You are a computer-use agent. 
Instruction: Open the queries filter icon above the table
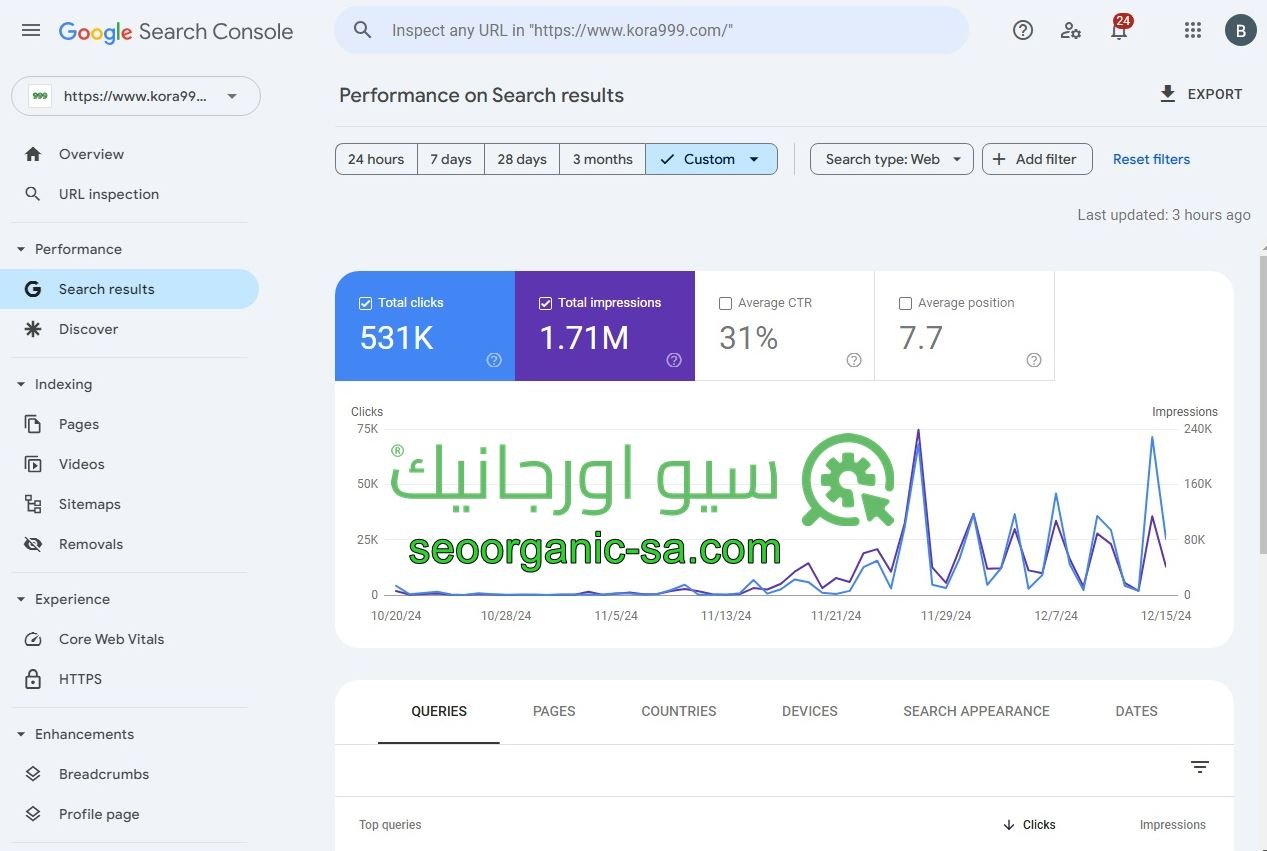click(1199, 767)
